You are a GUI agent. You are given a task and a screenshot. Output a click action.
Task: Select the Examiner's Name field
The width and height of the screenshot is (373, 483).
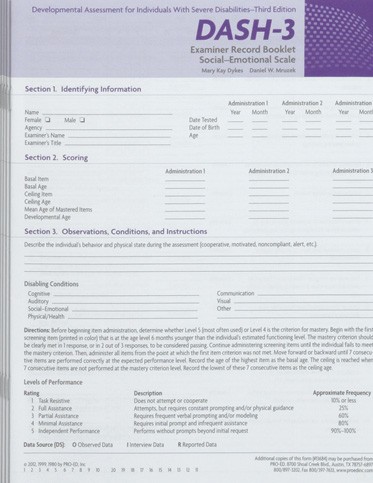coord(119,136)
